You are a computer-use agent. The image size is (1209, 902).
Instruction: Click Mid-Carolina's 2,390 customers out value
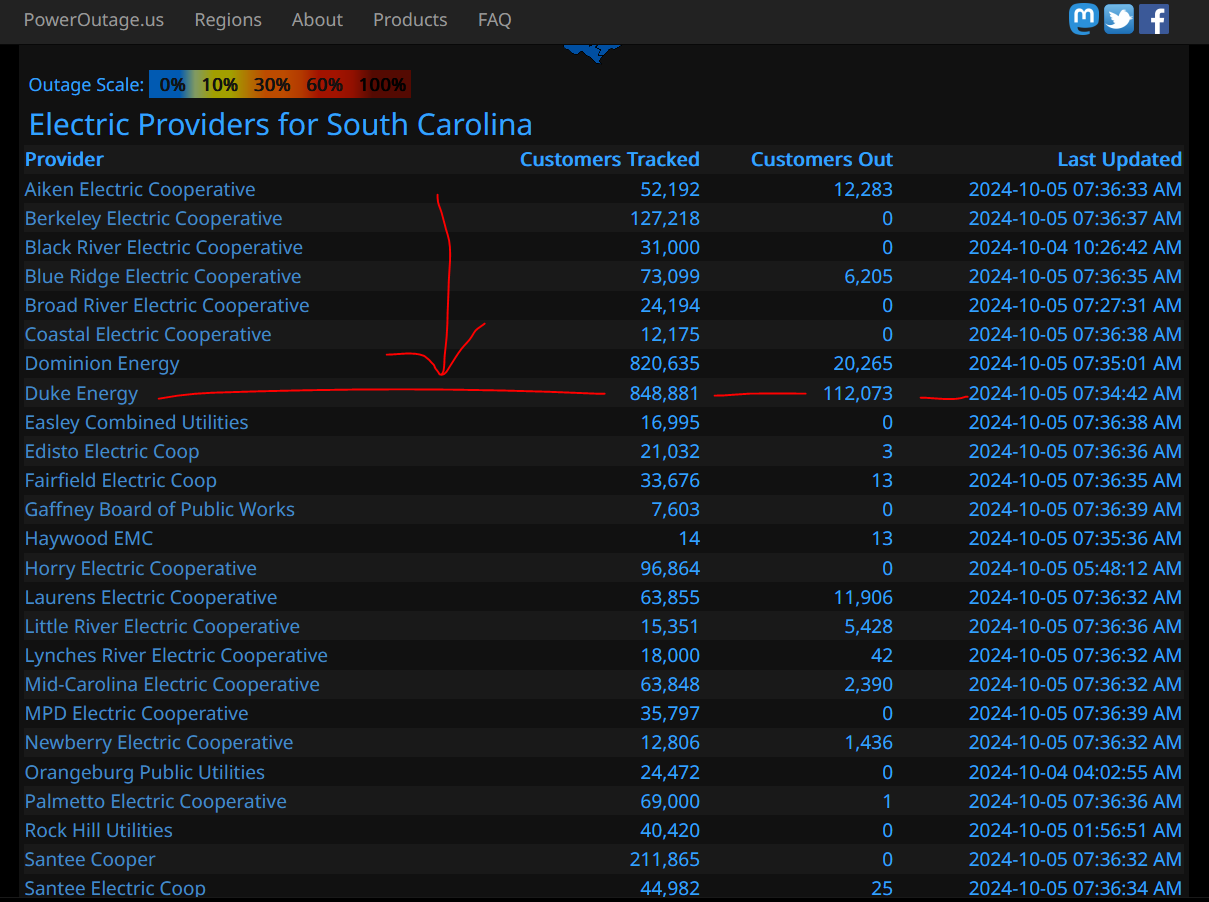(869, 684)
